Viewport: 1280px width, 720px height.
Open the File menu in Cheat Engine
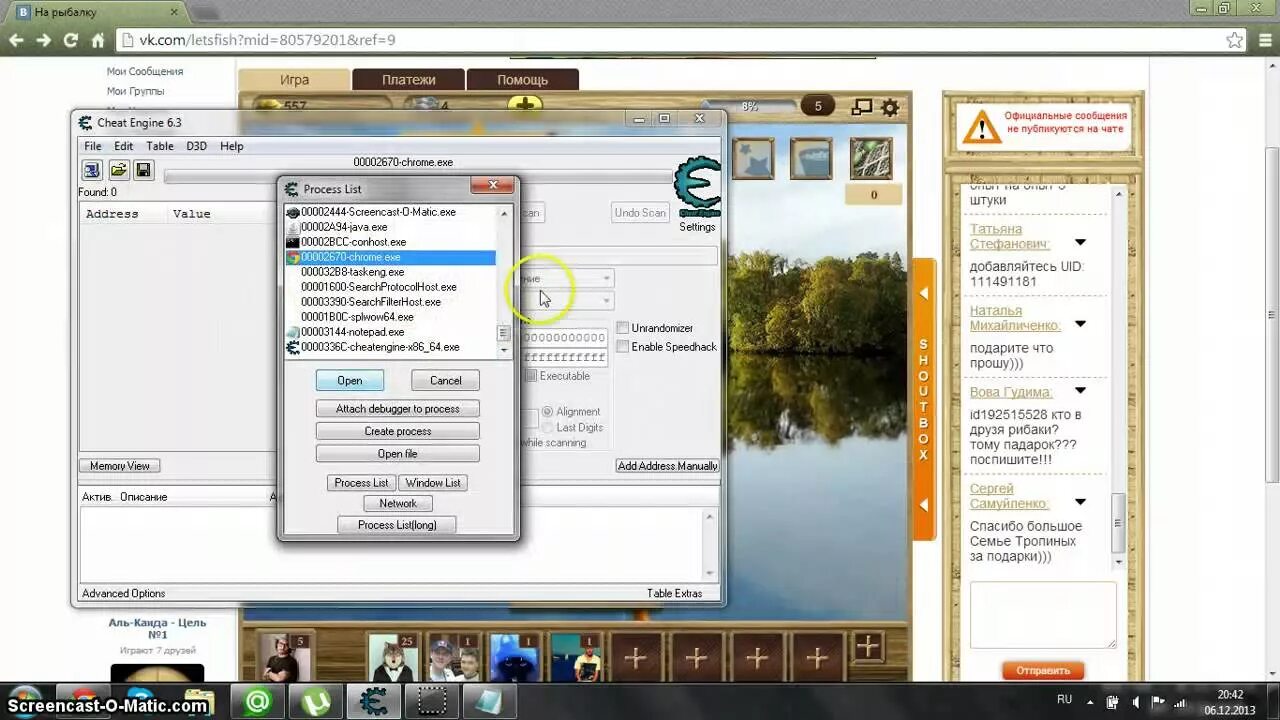(x=92, y=146)
